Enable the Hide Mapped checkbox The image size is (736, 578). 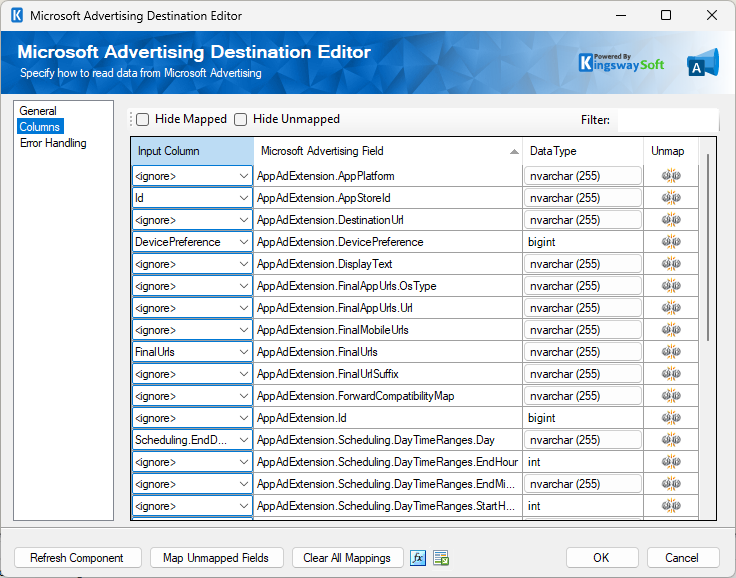click(x=143, y=119)
